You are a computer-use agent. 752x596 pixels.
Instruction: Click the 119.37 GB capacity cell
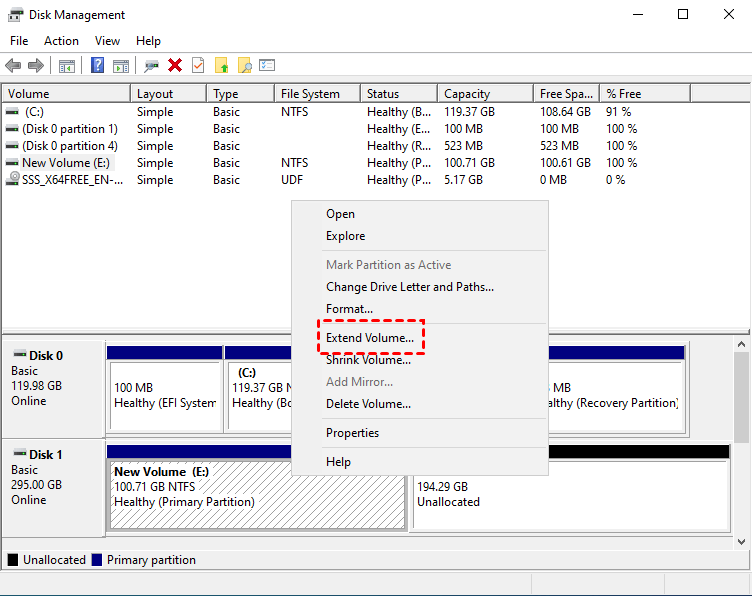tap(470, 112)
